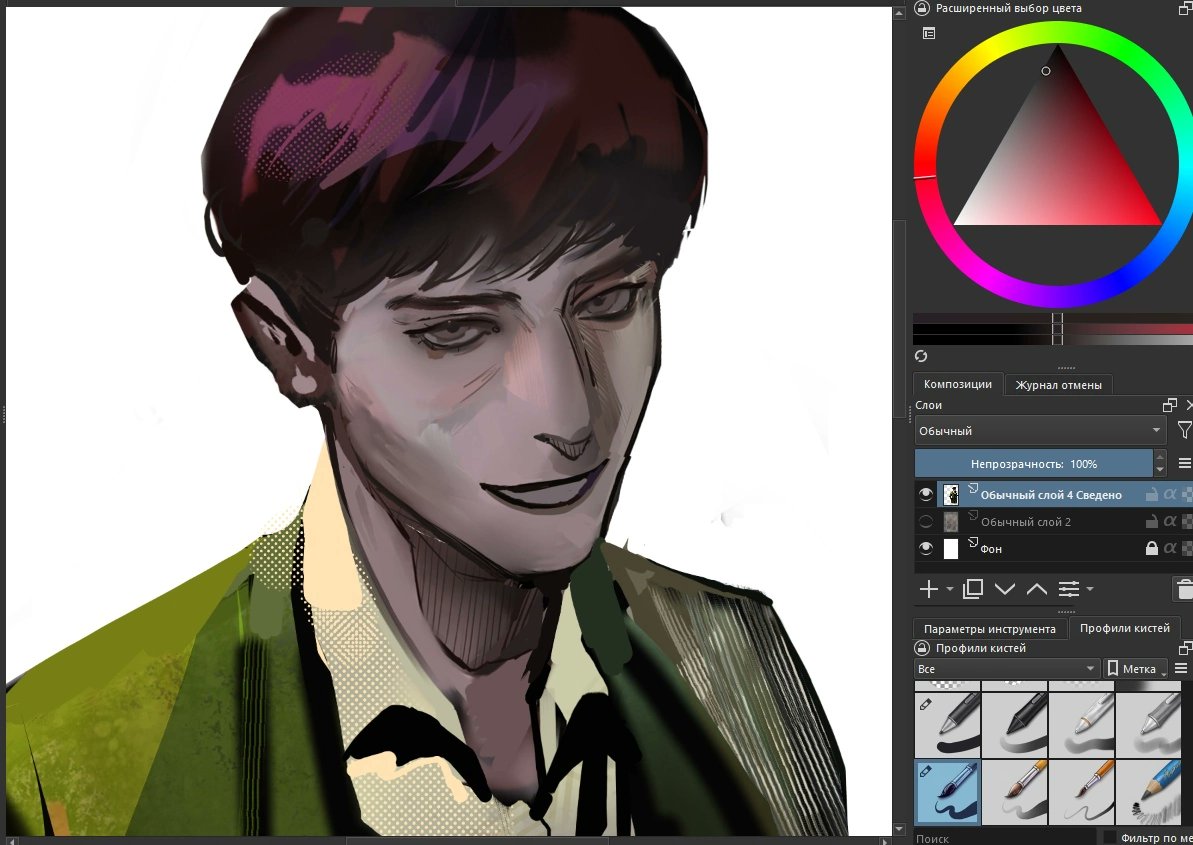Open the Все brush preset filter dropdown
This screenshot has width=1193, height=845.
(1005, 668)
